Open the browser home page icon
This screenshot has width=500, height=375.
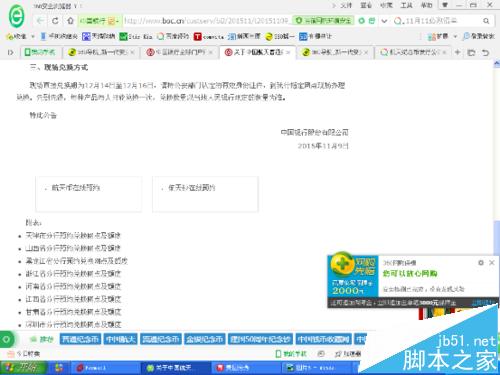coord(70,21)
